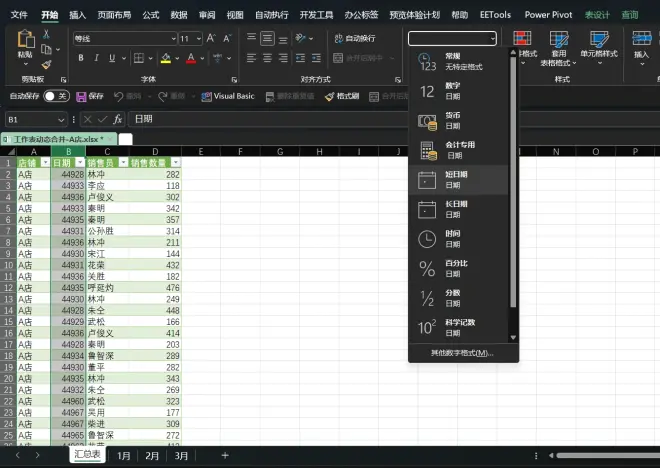This screenshot has width=660, height=468.
Task: Click the format painter 格式刷 in quick access bar
Action: click(342, 96)
